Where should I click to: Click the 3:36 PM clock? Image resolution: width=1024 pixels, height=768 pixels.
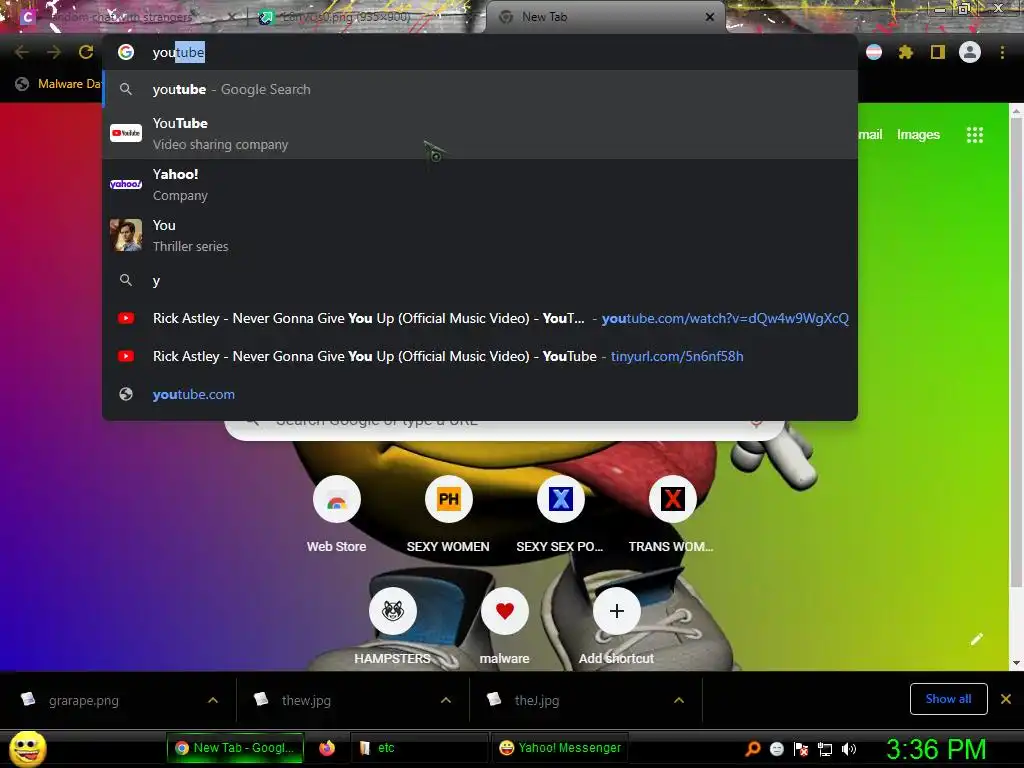(936, 749)
